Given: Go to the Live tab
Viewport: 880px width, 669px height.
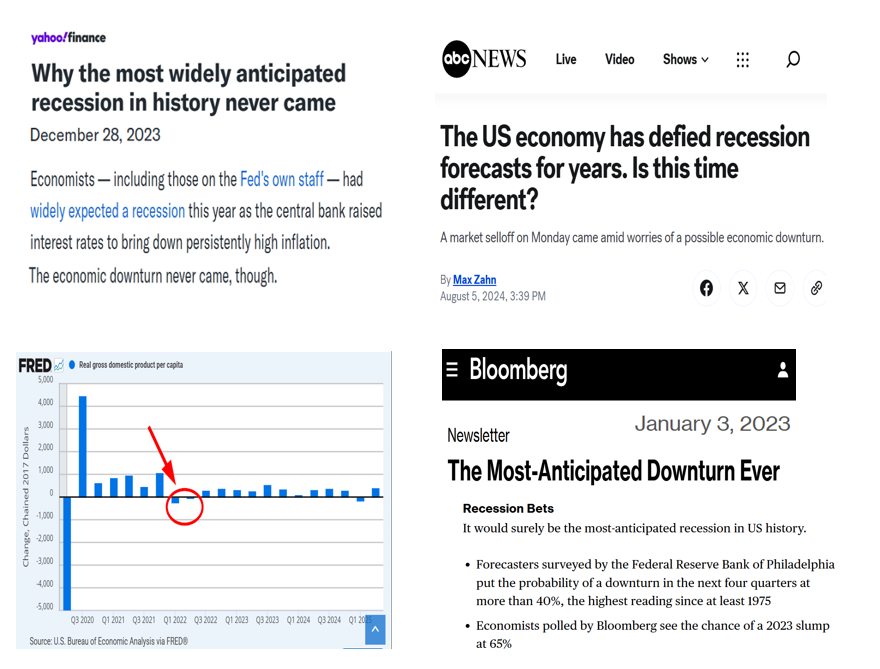Looking at the screenshot, I should point(566,60).
